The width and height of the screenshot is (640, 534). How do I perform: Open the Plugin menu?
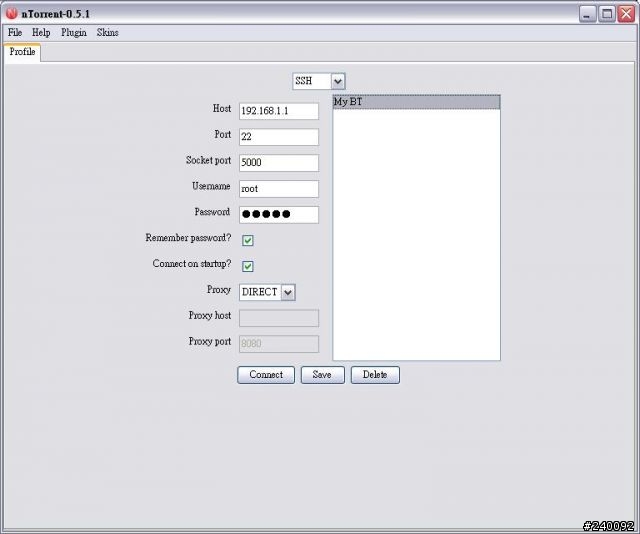[74, 33]
